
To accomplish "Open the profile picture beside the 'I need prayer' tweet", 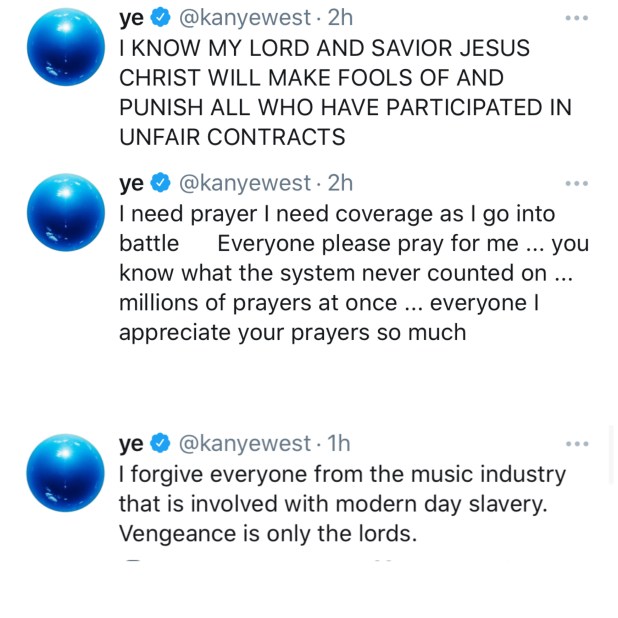I will click(66, 210).
